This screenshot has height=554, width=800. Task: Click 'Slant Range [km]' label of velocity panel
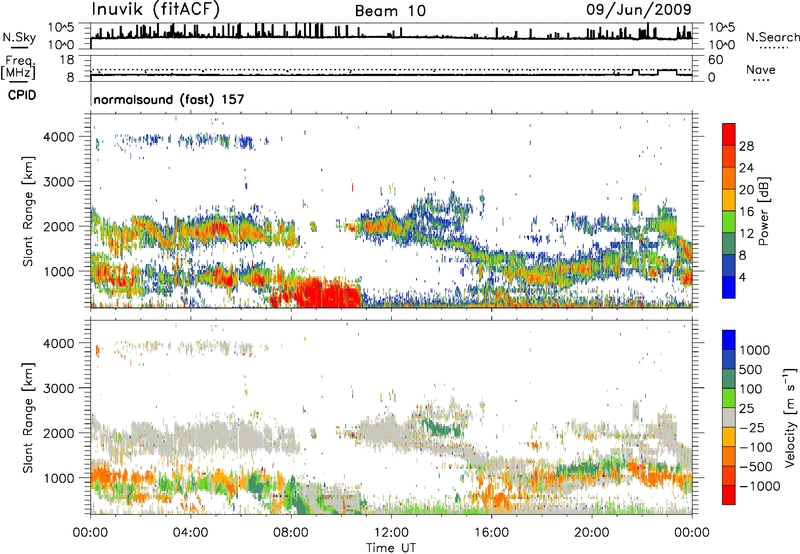point(28,418)
